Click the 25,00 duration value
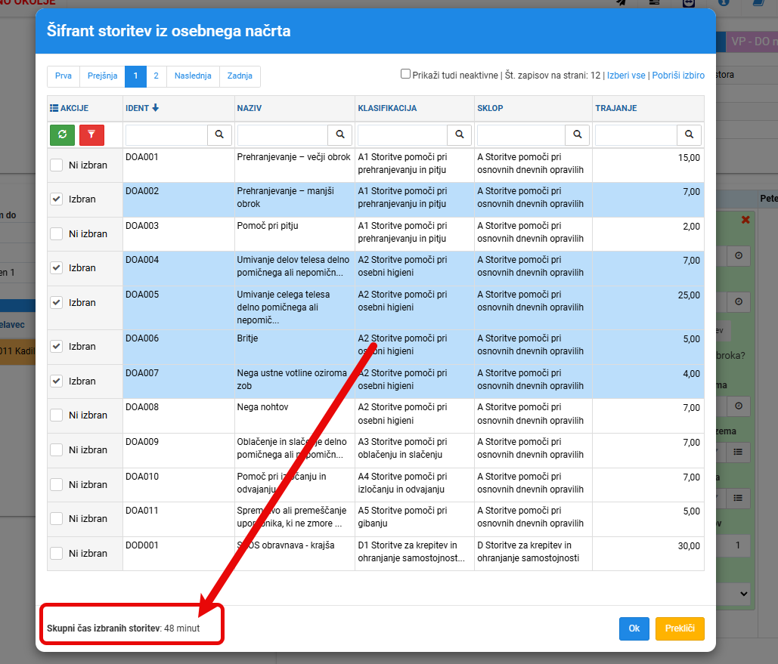This screenshot has width=778, height=664. click(x=689, y=295)
